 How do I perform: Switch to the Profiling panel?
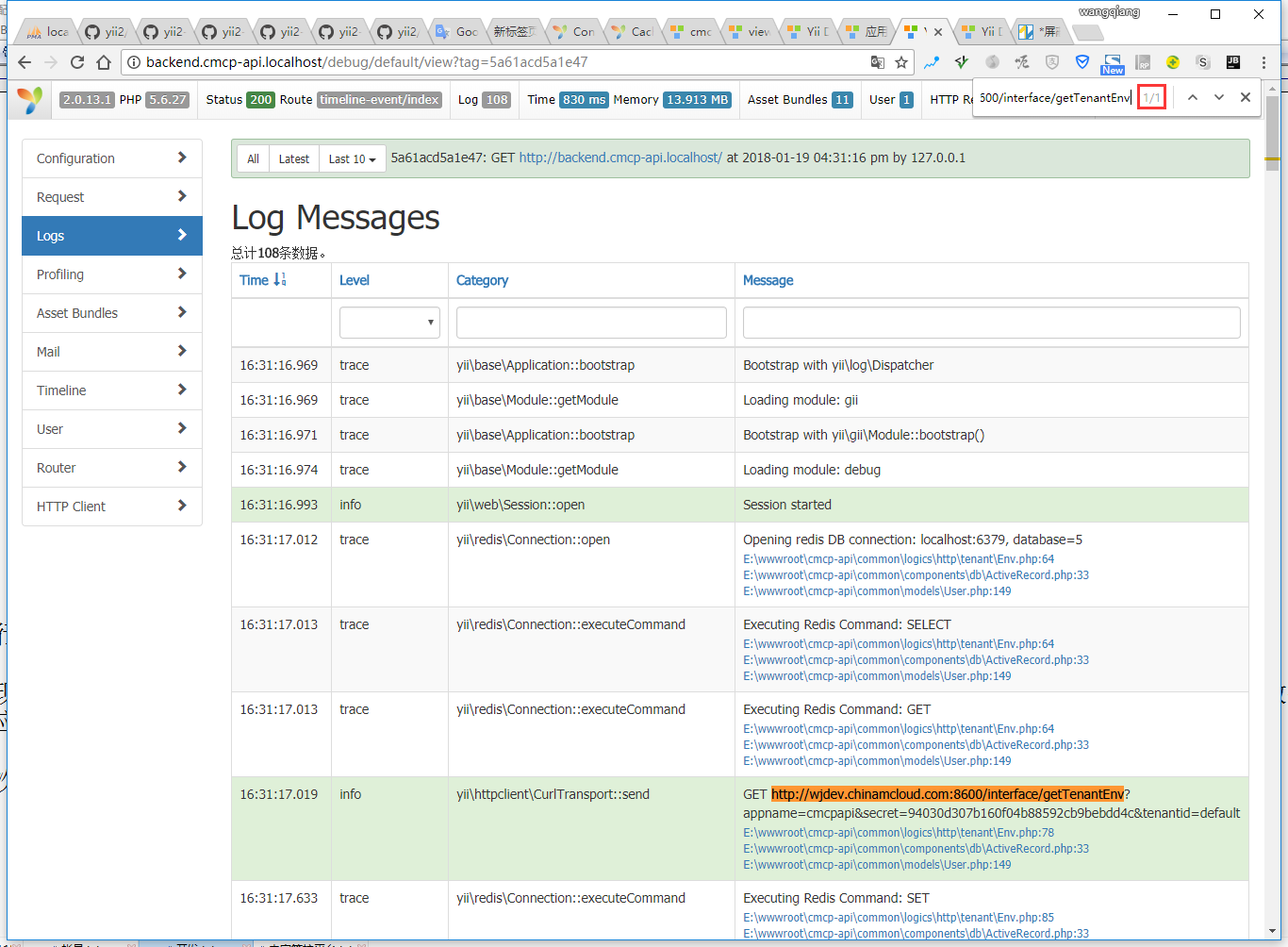[x=112, y=274]
